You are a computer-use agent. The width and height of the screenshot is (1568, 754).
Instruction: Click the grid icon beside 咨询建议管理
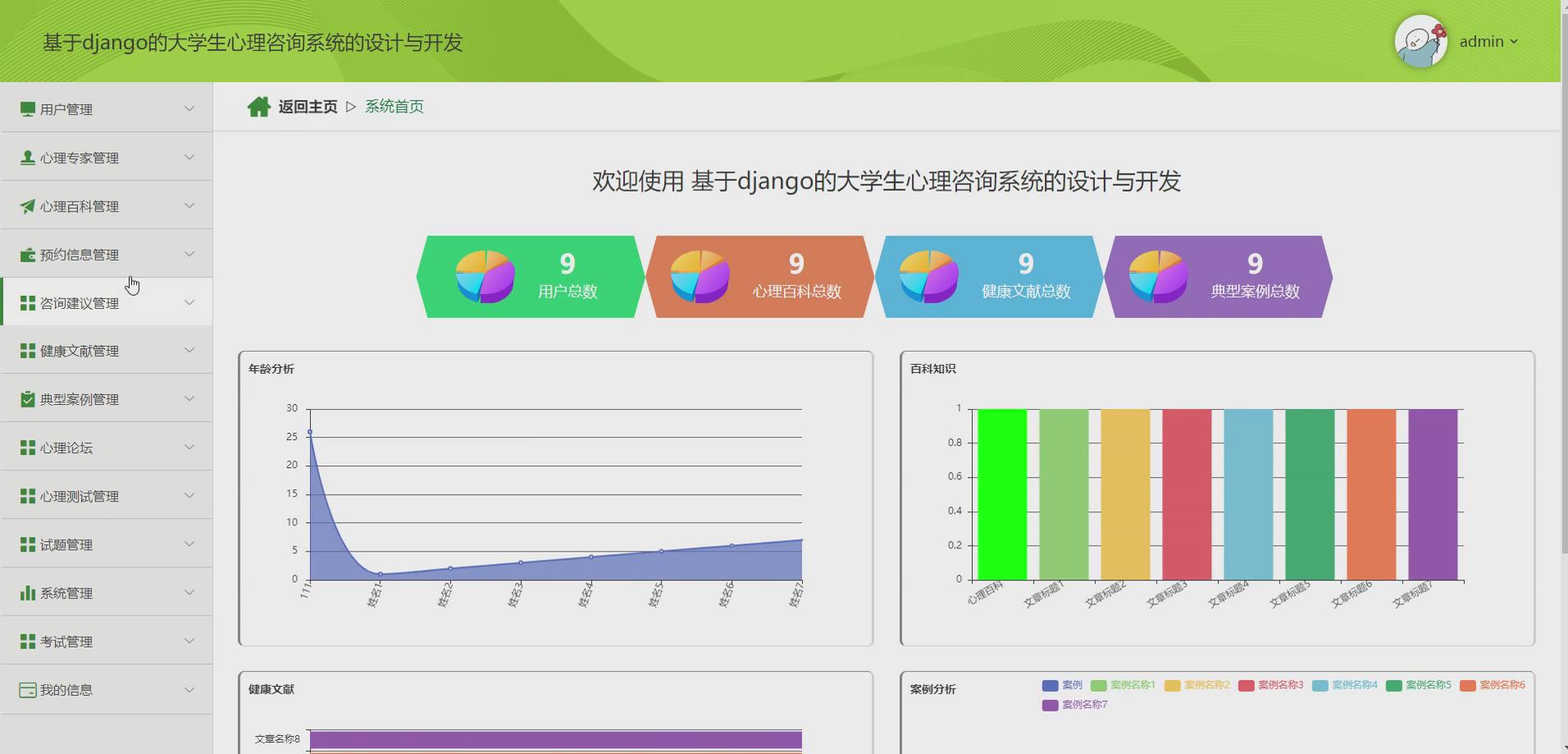[28, 303]
